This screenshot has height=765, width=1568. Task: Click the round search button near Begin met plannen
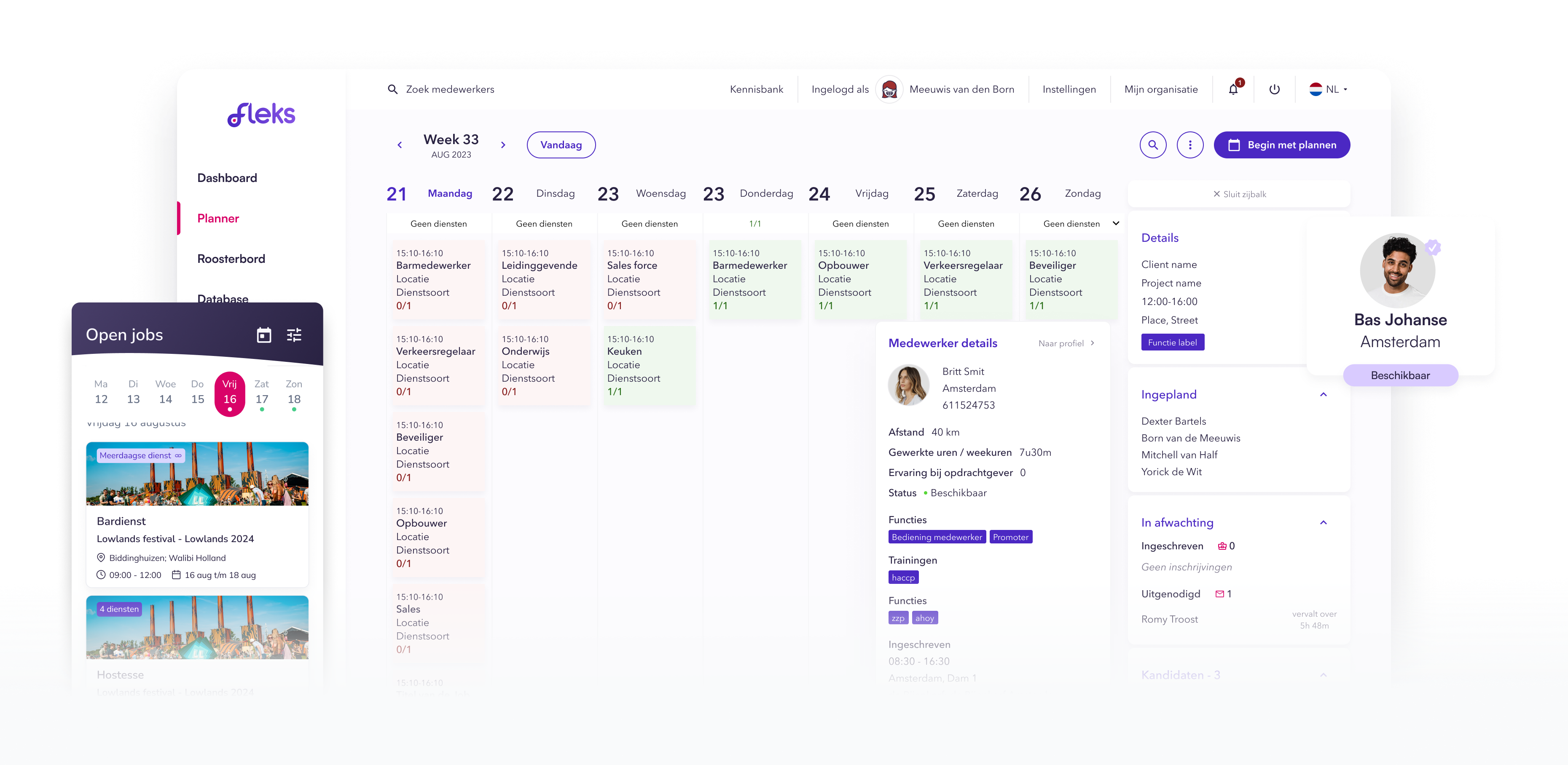click(x=1153, y=145)
